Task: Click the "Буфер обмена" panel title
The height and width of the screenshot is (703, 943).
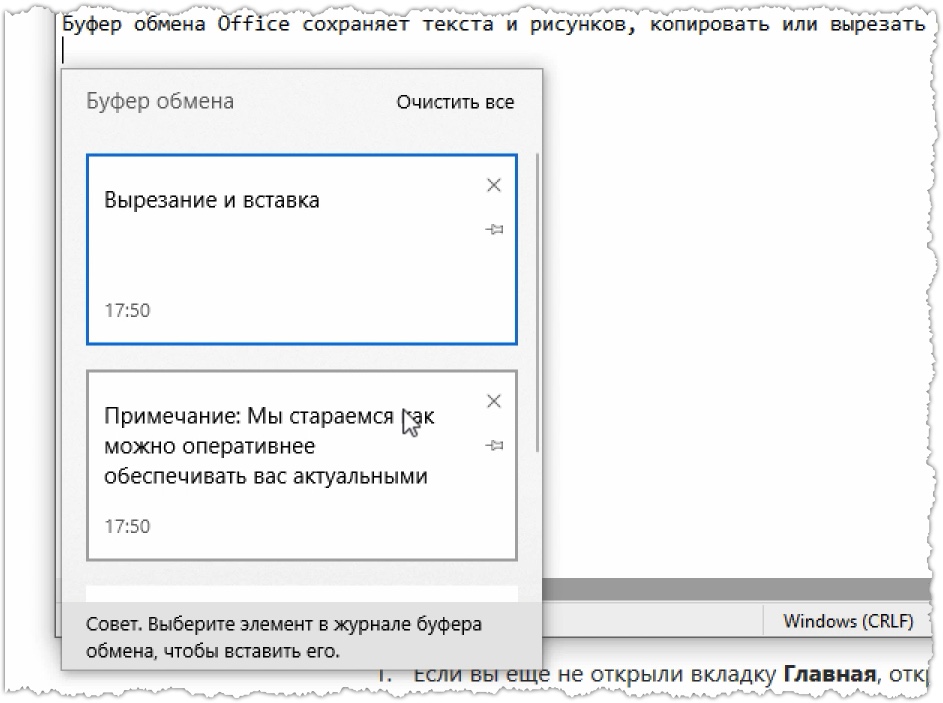Action: pos(160,102)
